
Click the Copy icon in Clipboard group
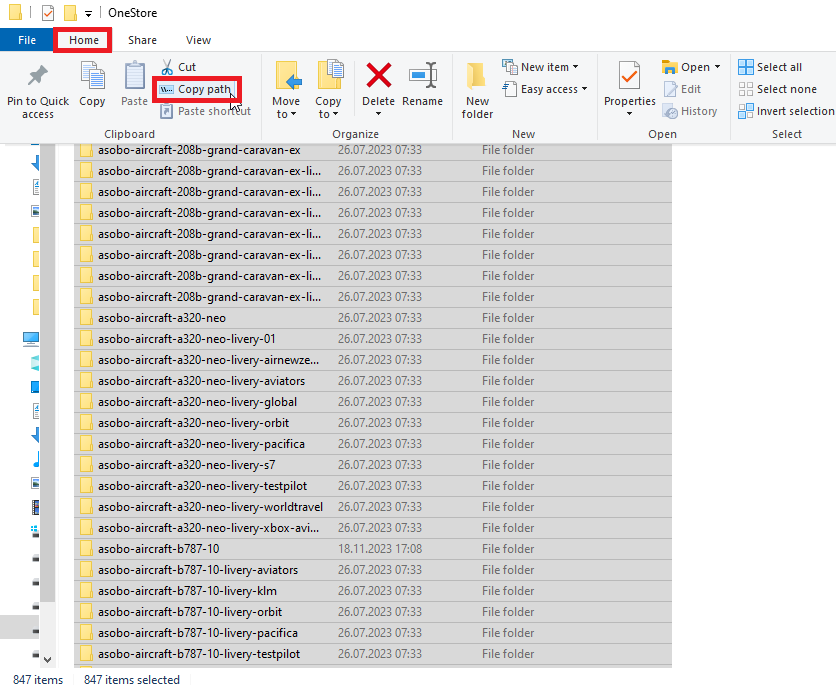point(92,76)
